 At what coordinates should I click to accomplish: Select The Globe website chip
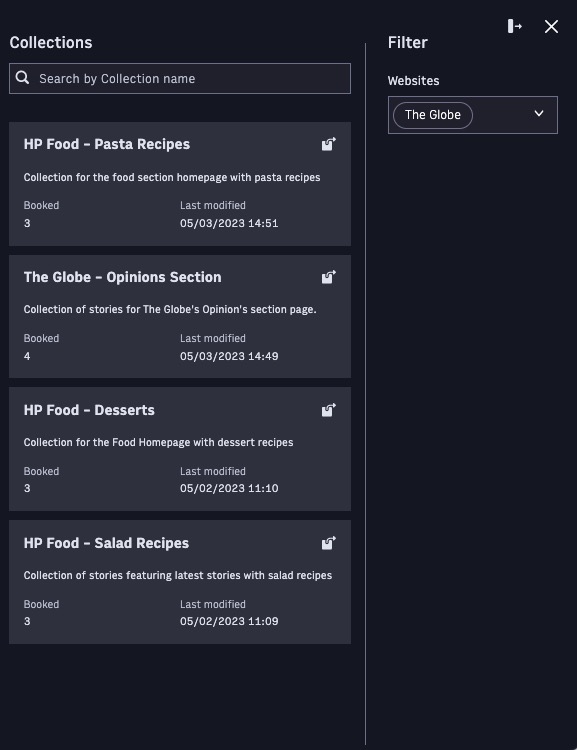tap(433, 115)
